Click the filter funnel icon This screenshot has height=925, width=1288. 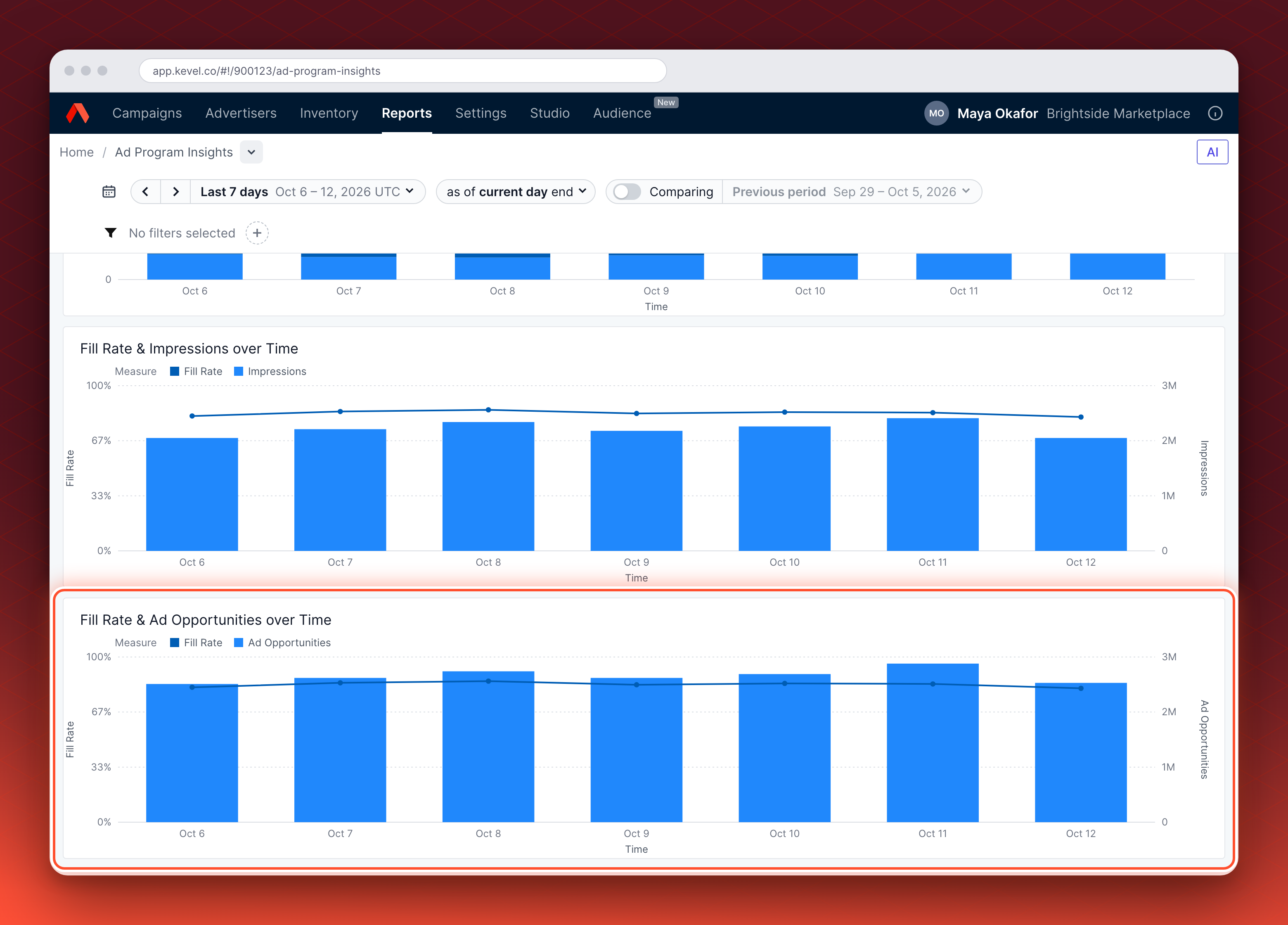pyautogui.click(x=111, y=233)
